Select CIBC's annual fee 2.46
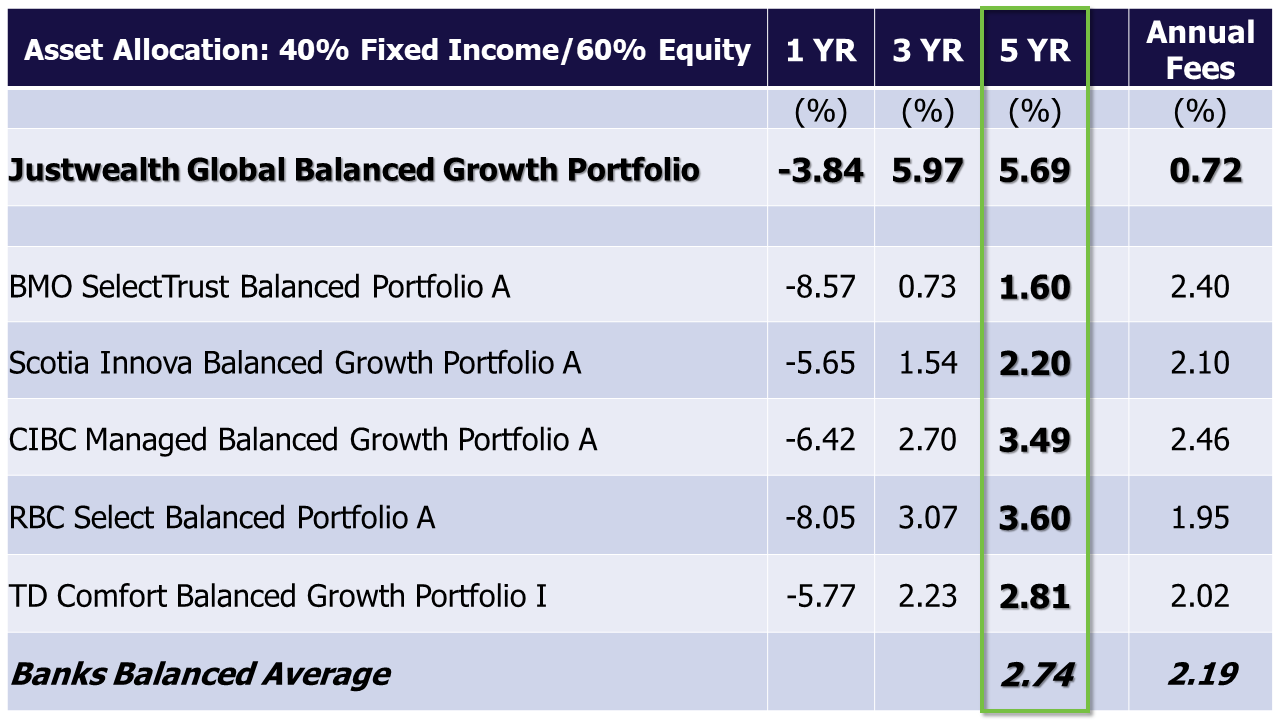 coord(1201,440)
